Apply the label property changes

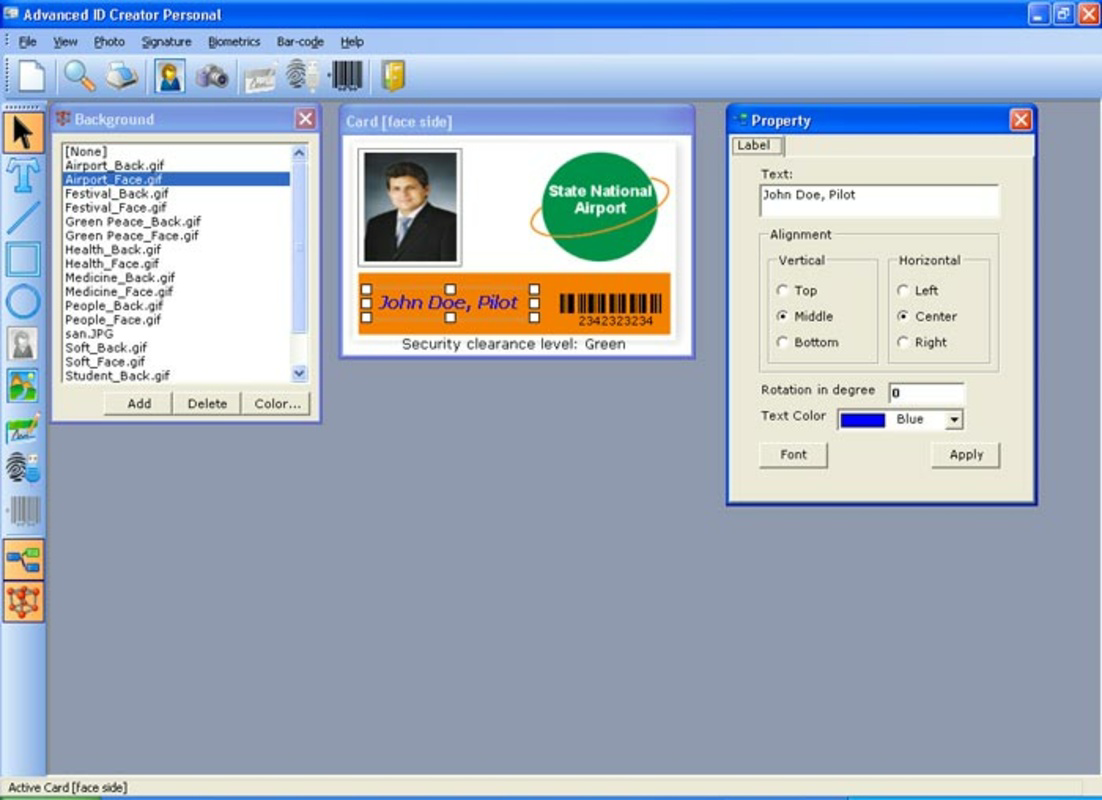coord(964,455)
